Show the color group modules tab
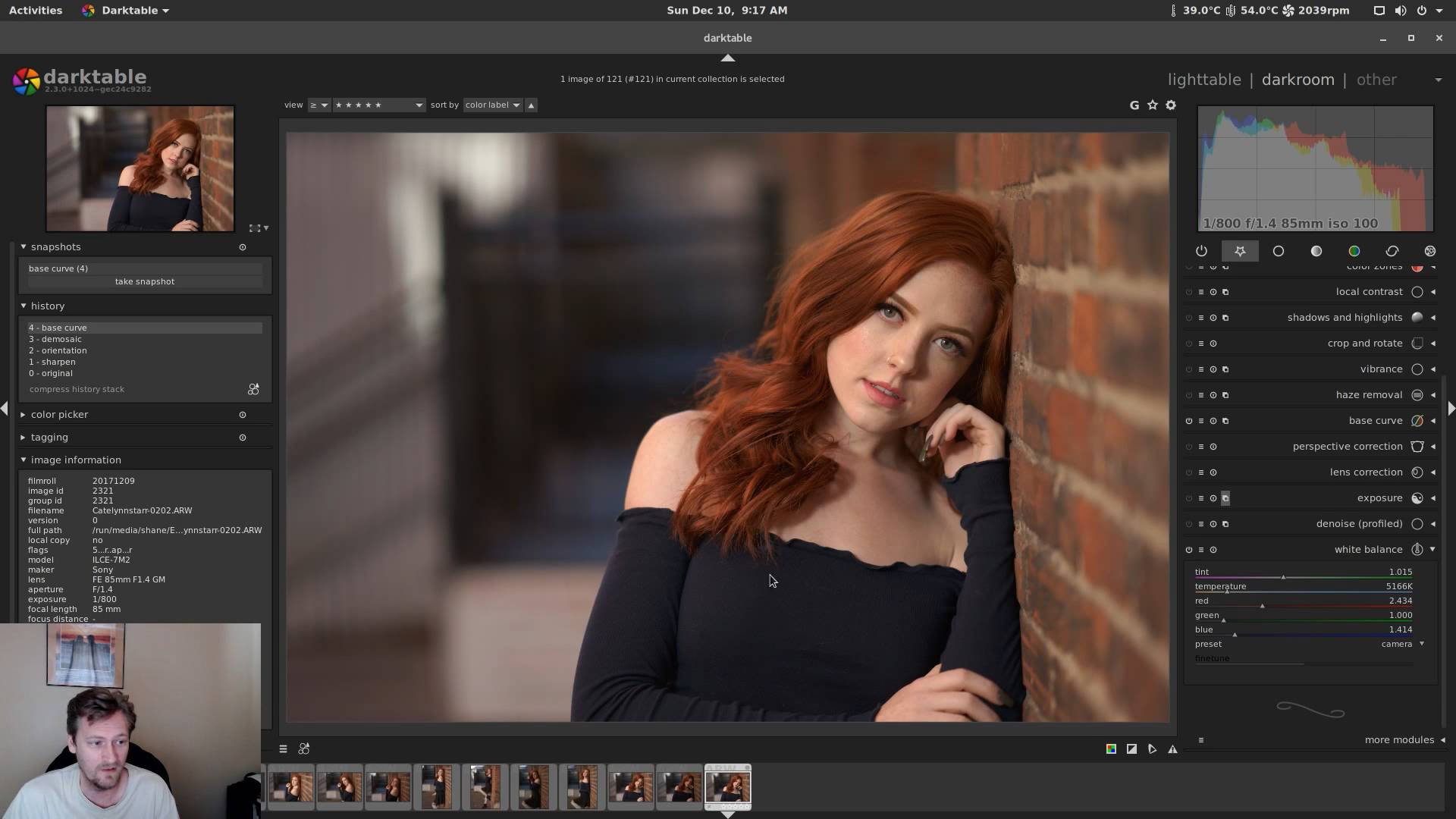1456x819 pixels. click(1354, 251)
